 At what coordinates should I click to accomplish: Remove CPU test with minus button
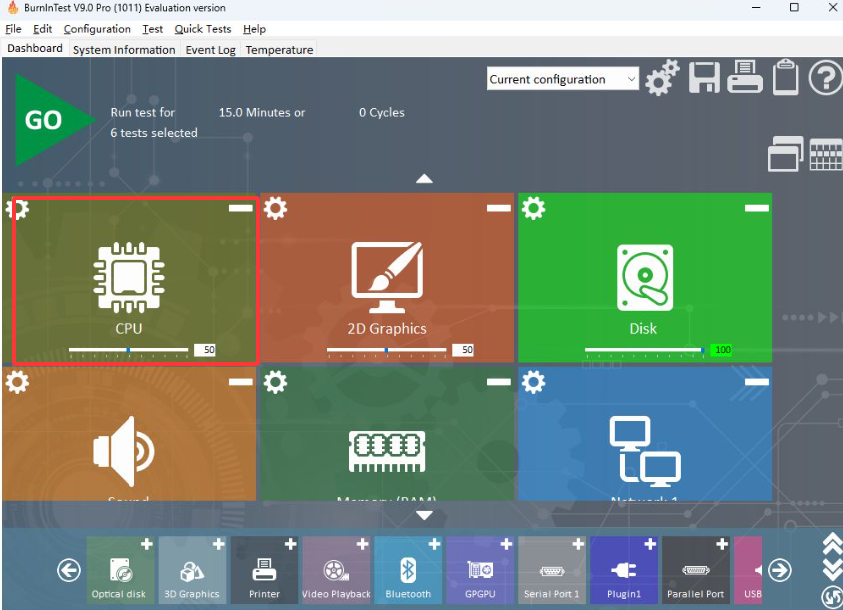coord(241,208)
